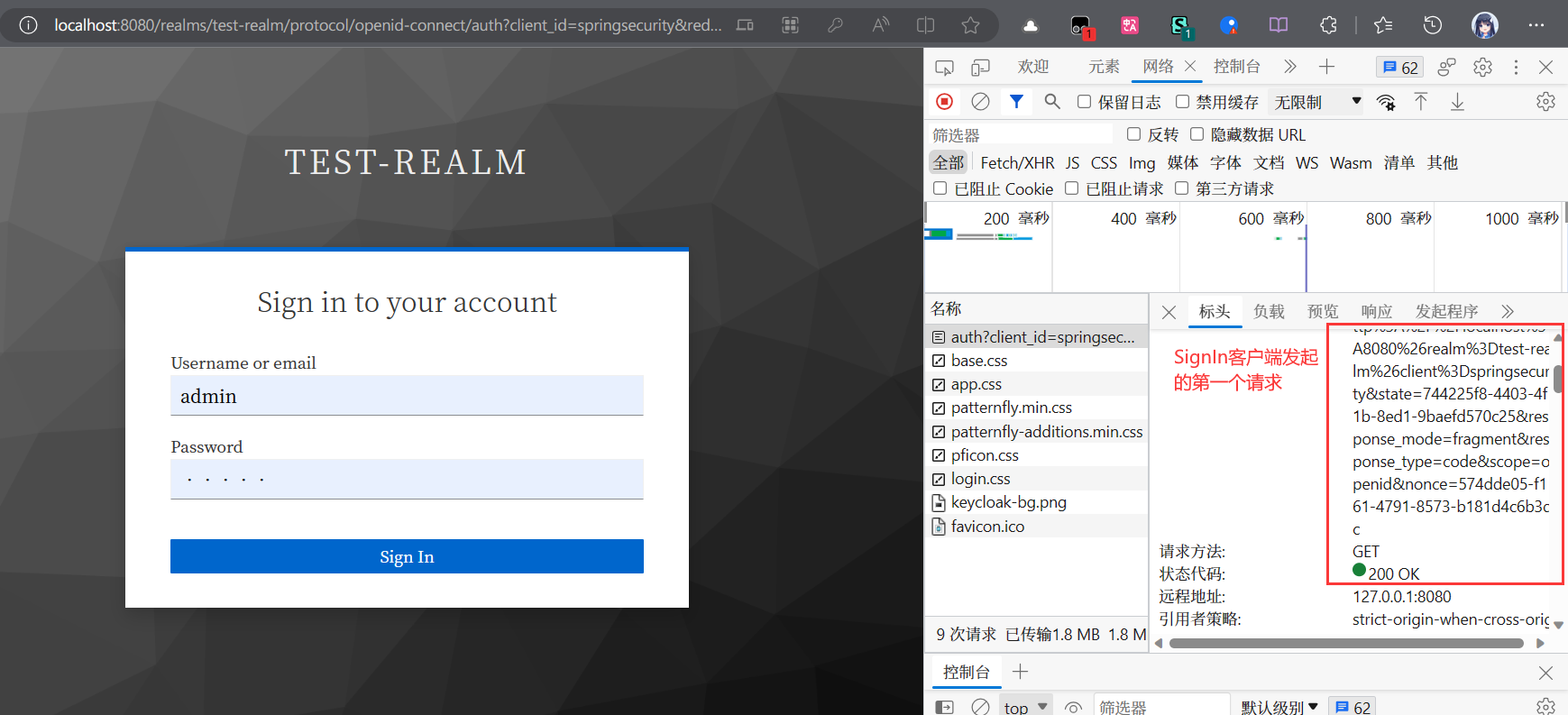Select the 响应 request tab
Viewport: 1568px width, 715px height.
click(x=1377, y=311)
